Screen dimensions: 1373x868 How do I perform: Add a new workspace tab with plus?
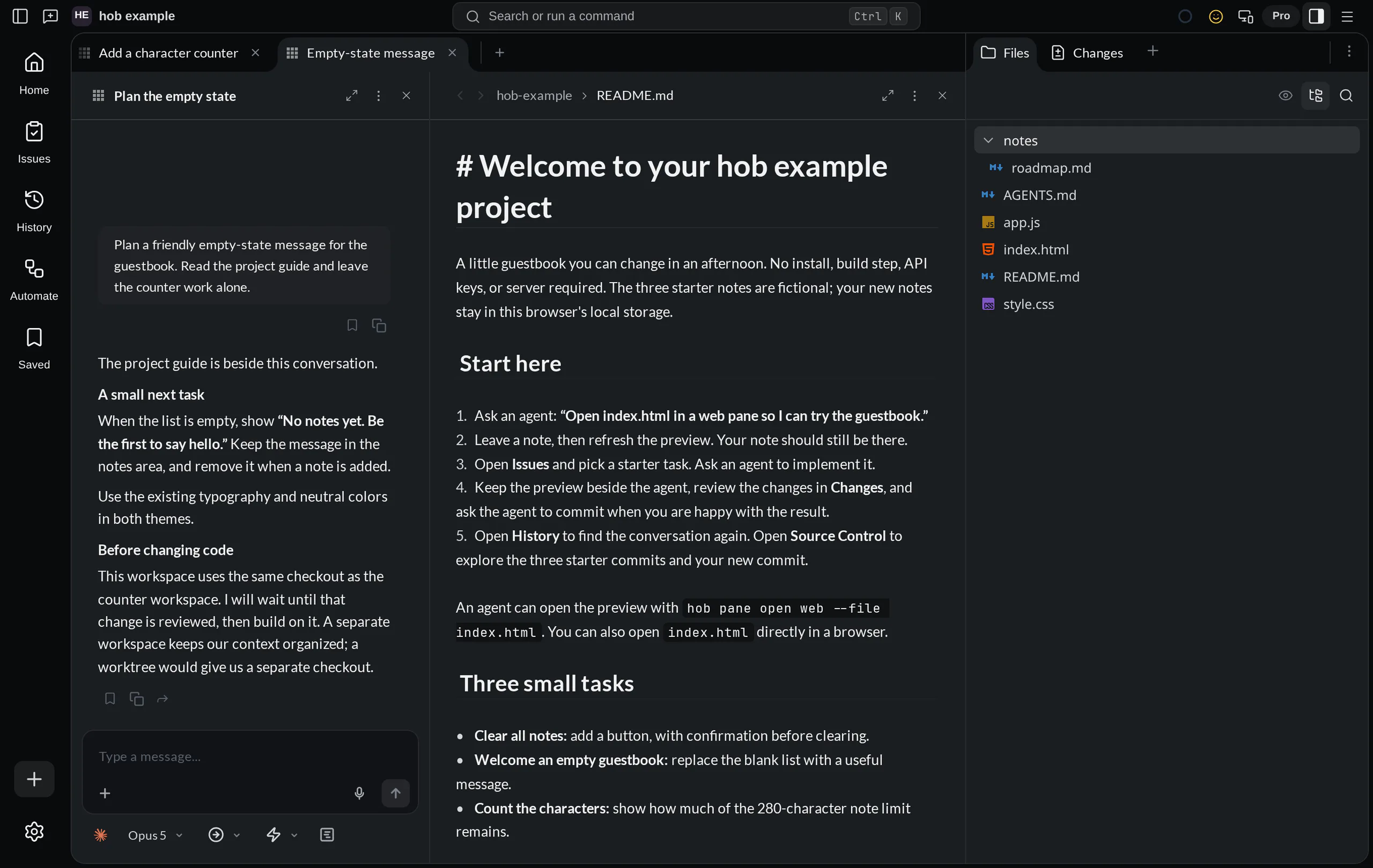pos(499,53)
